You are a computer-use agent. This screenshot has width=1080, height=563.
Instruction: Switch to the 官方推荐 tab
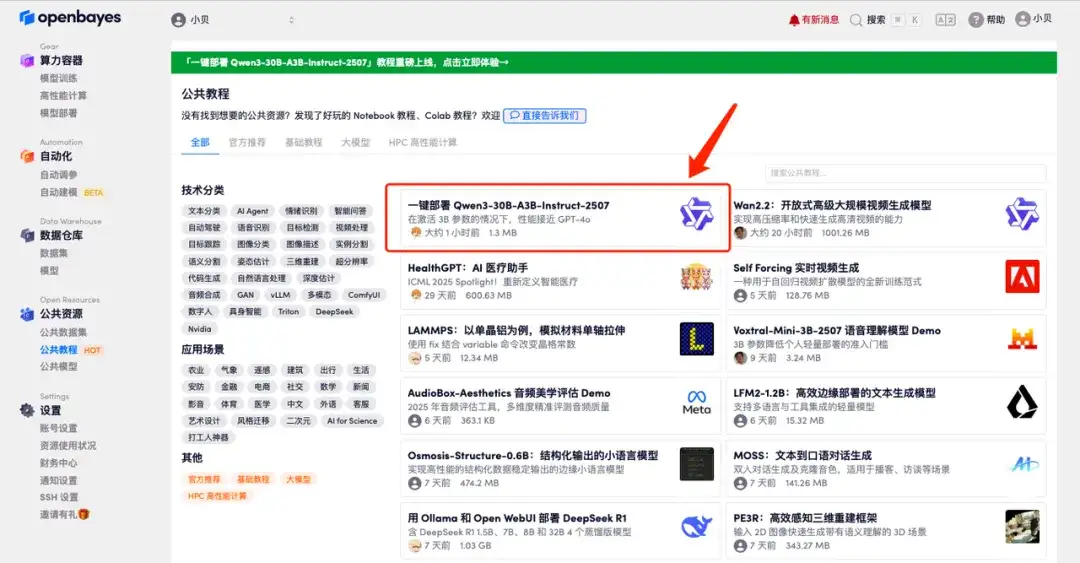point(247,143)
